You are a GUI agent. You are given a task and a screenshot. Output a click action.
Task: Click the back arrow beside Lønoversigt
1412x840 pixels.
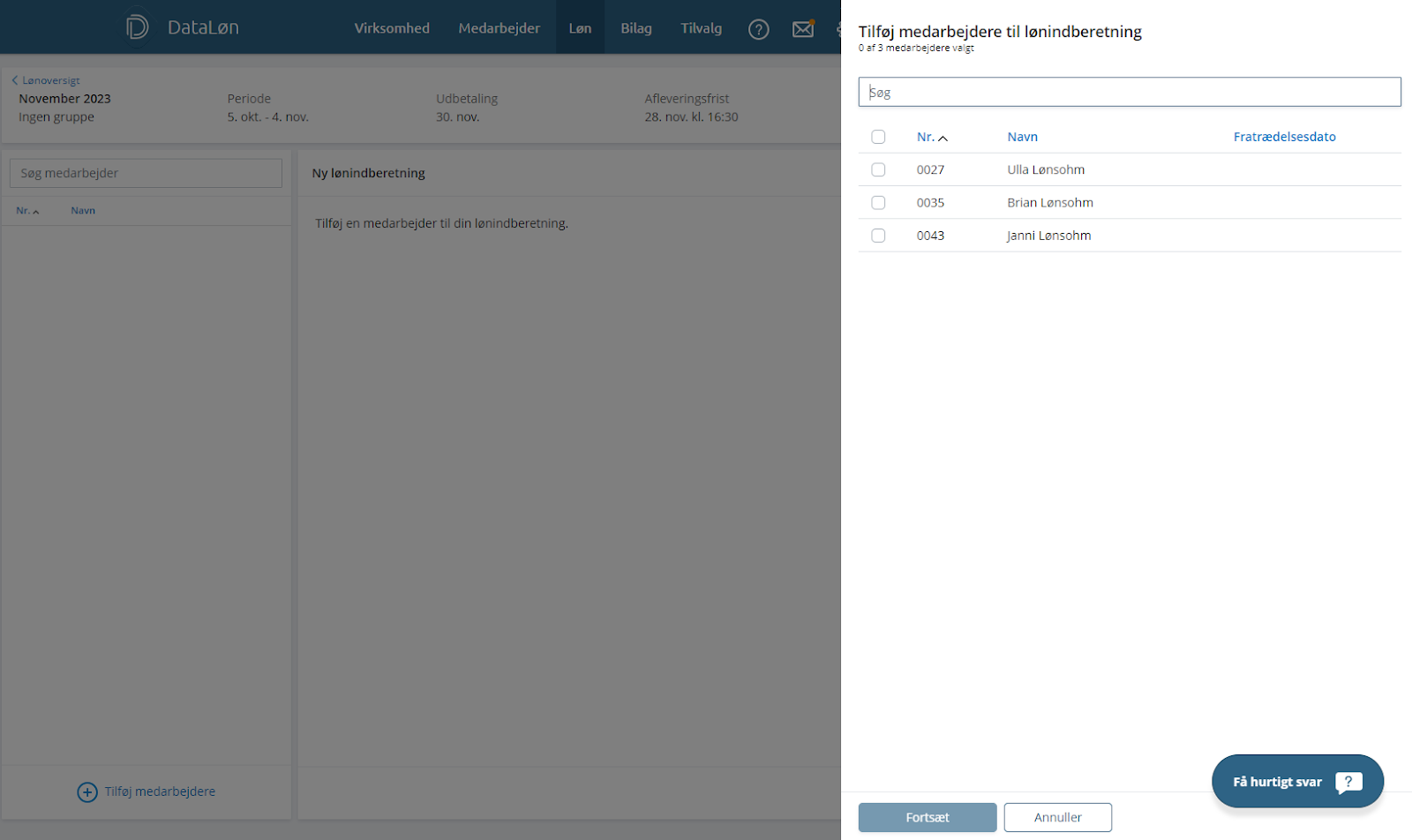(x=15, y=80)
